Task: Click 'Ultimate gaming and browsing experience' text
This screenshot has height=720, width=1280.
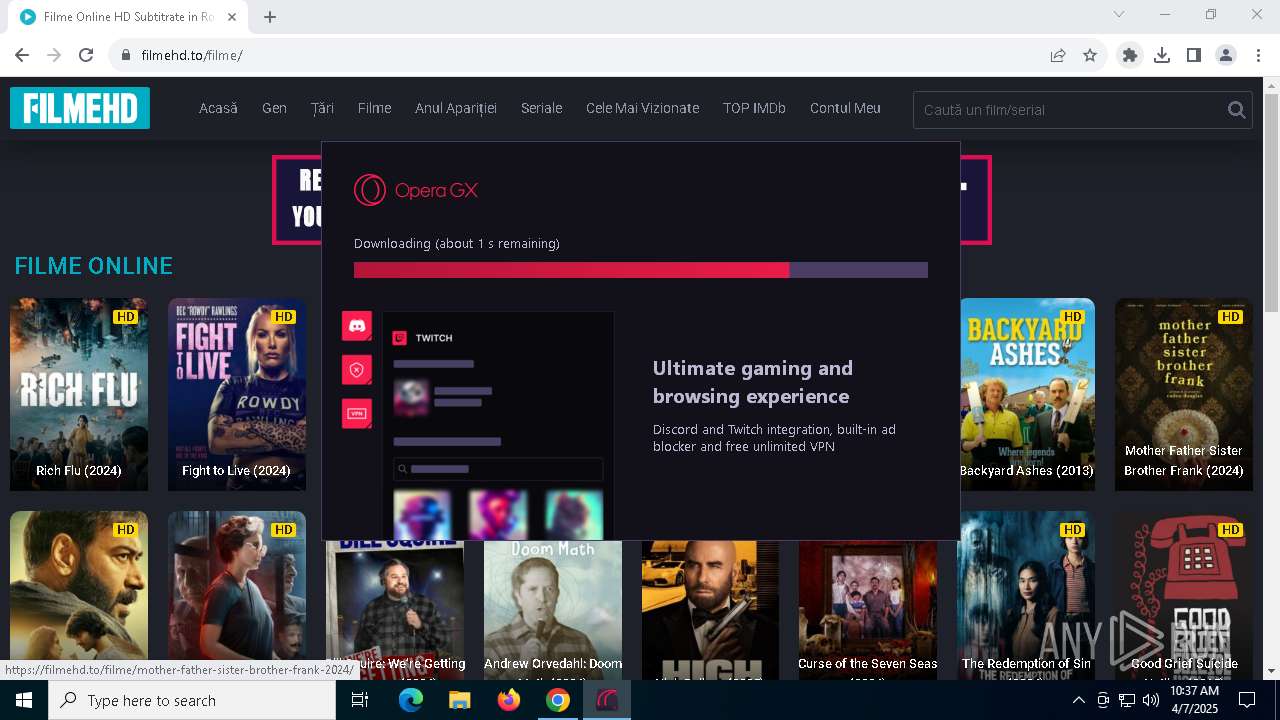Action: 753,382
